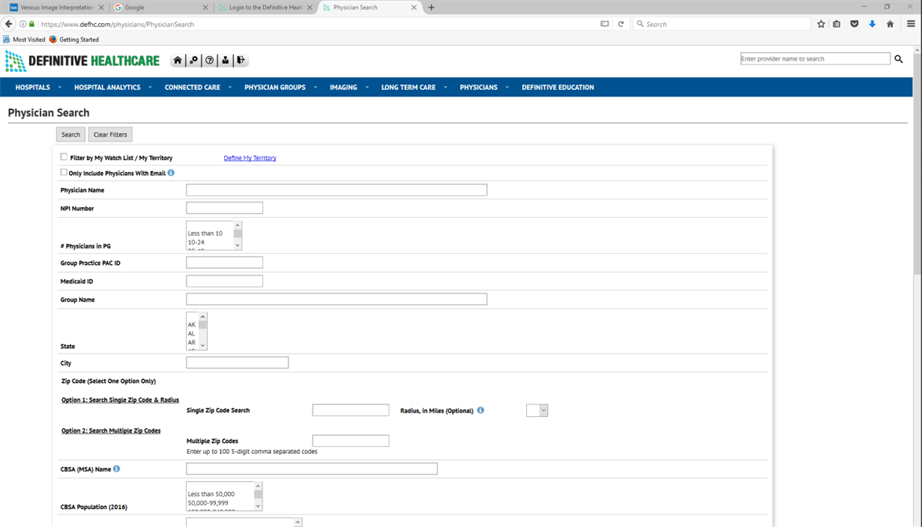Open Getting Started bookmark
Viewport: 922px width, 527px height.
click(x=74, y=39)
